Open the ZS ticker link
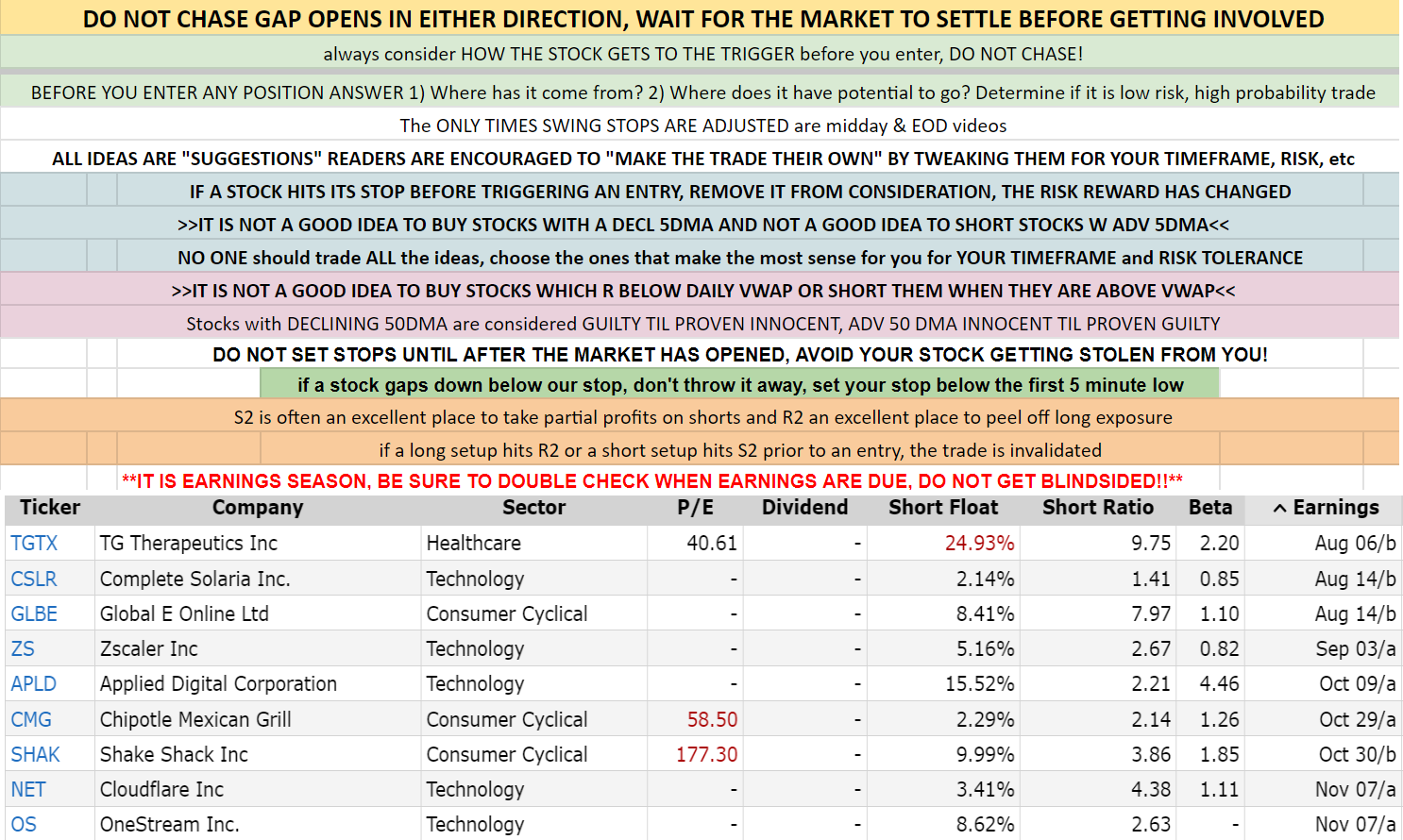The image size is (1403, 840). coord(23,648)
